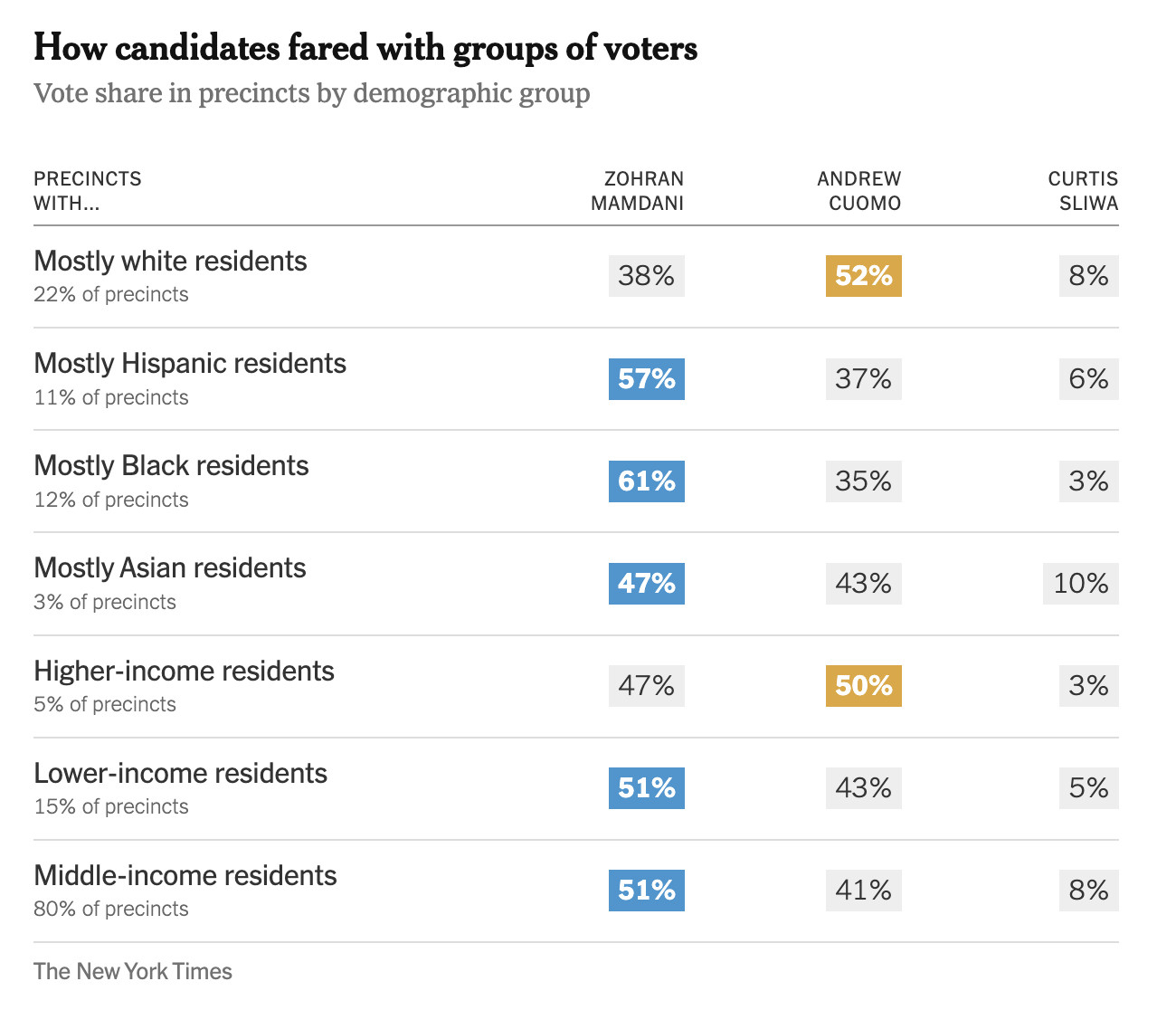1176x1010 pixels.
Task: Click the Zohran Mamdani column header
Action: (x=637, y=191)
